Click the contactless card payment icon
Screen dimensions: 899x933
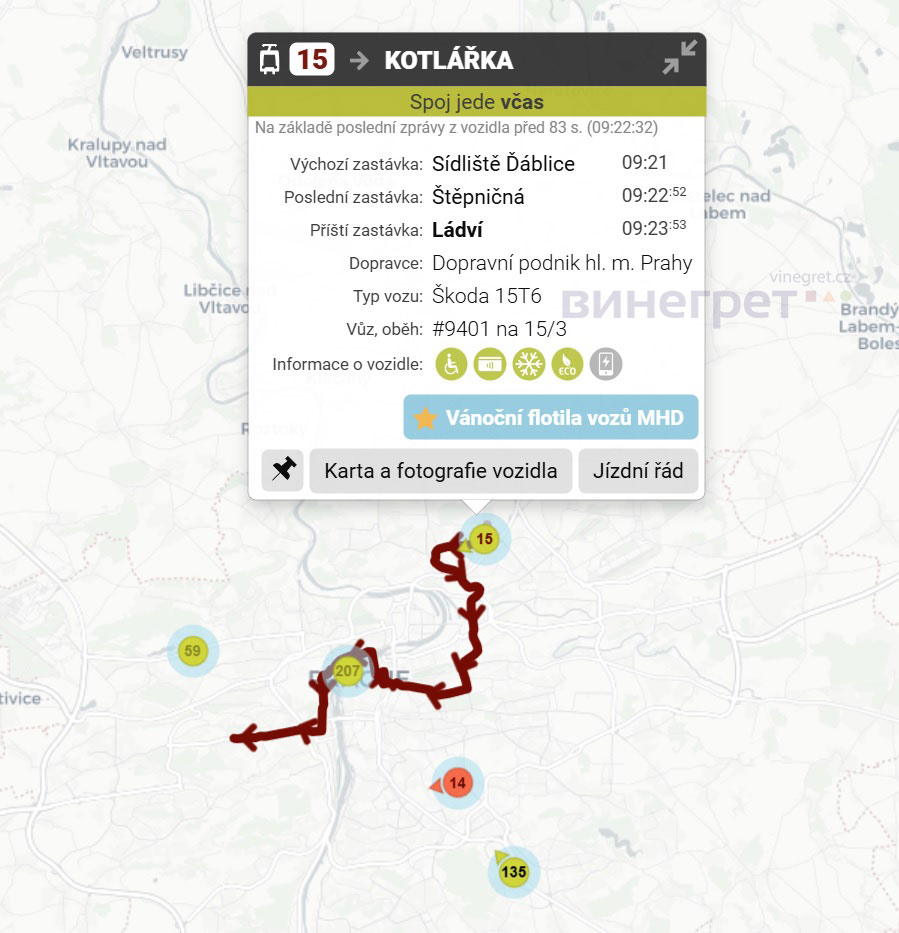[x=490, y=364]
